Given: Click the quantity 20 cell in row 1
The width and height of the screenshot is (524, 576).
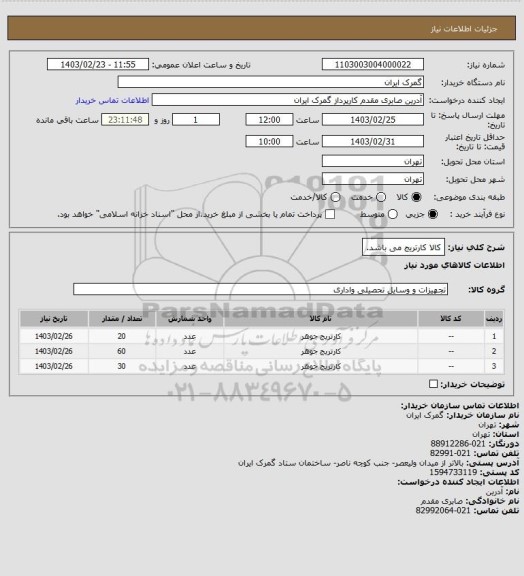Looking at the screenshot, I should pyautogui.click(x=122, y=336).
